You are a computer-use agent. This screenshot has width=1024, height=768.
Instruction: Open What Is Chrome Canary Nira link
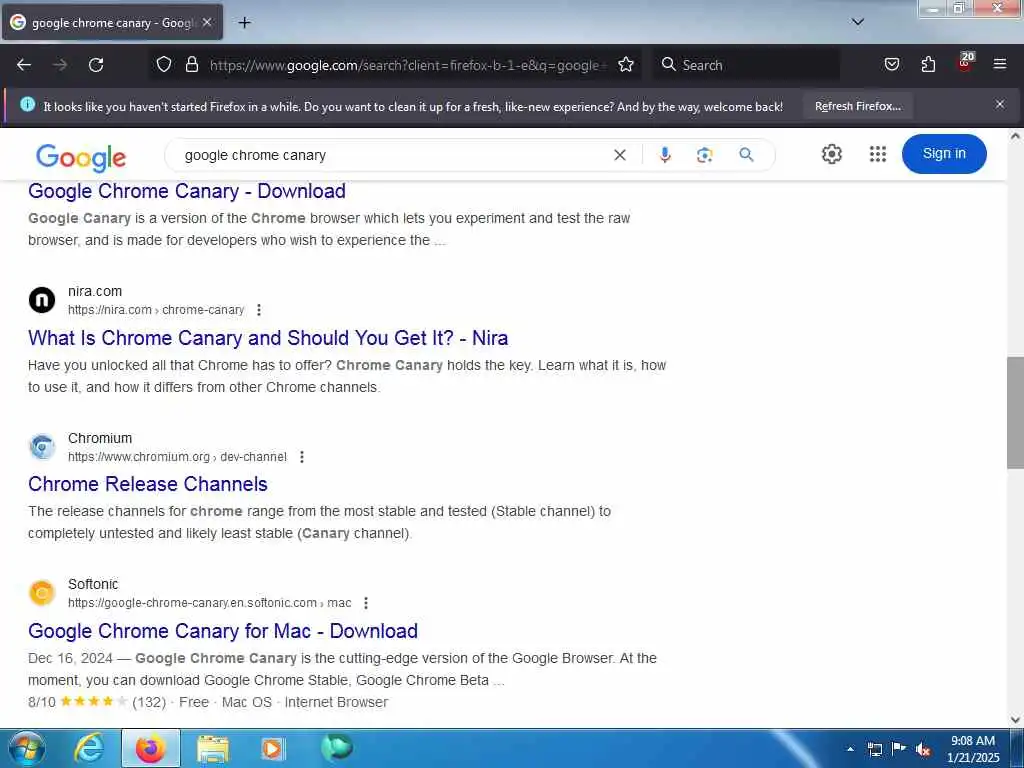(268, 338)
